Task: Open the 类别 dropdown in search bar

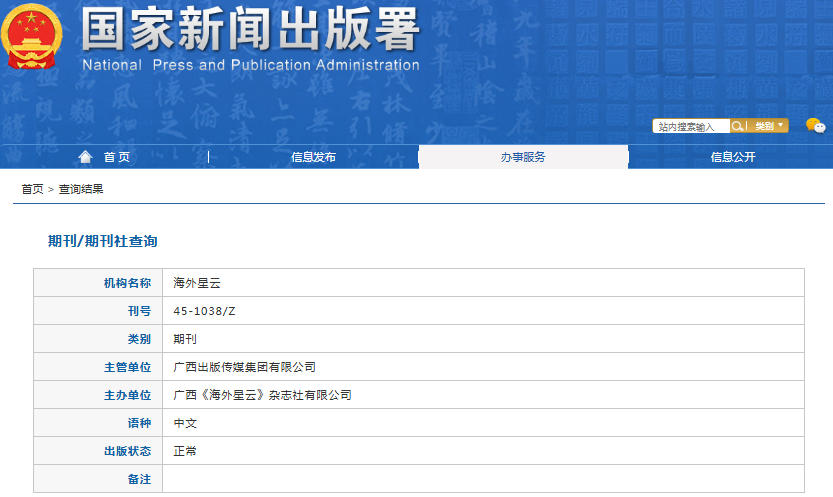Action: (x=768, y=126)
